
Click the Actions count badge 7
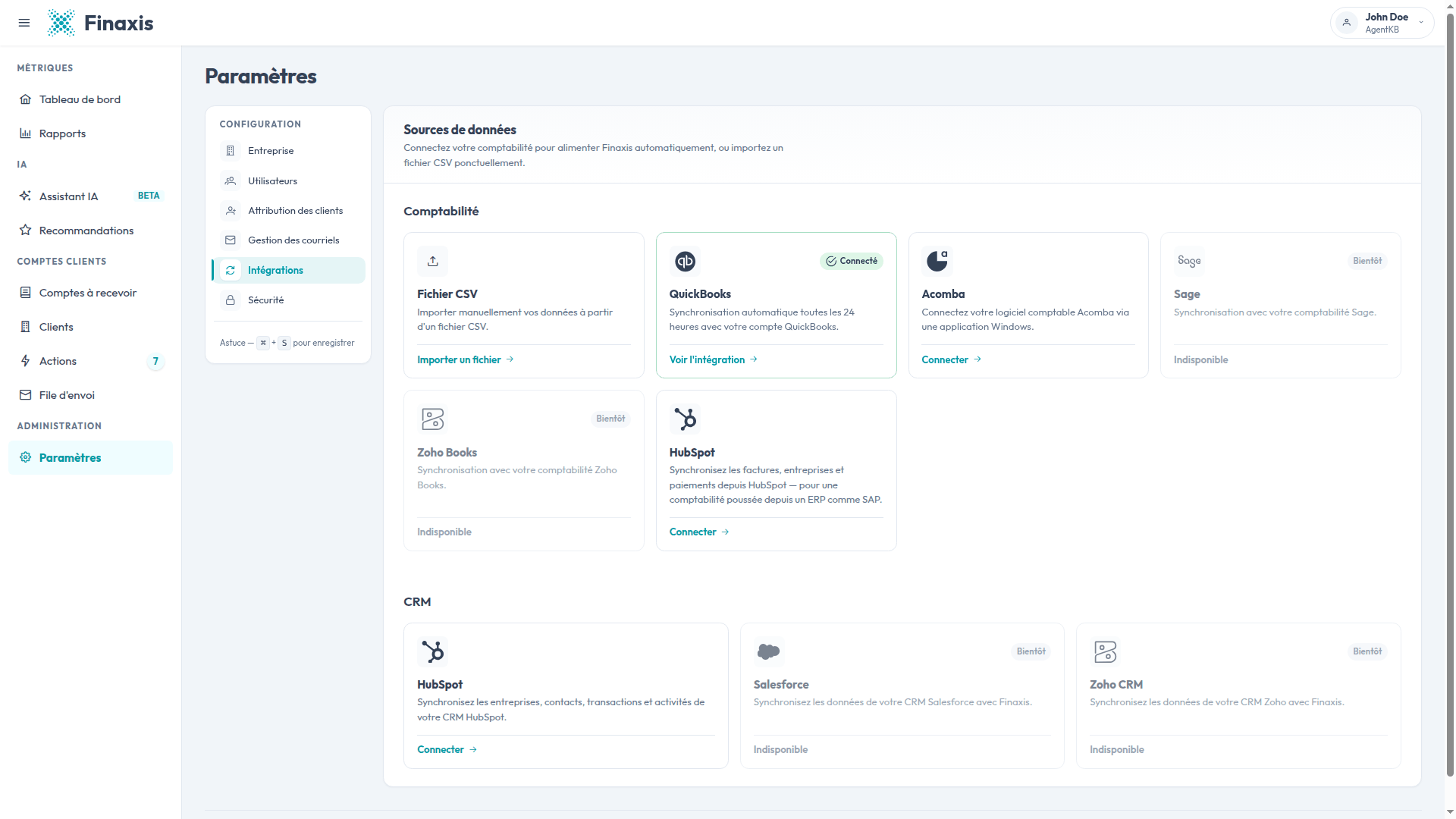[x=155, y=361]
